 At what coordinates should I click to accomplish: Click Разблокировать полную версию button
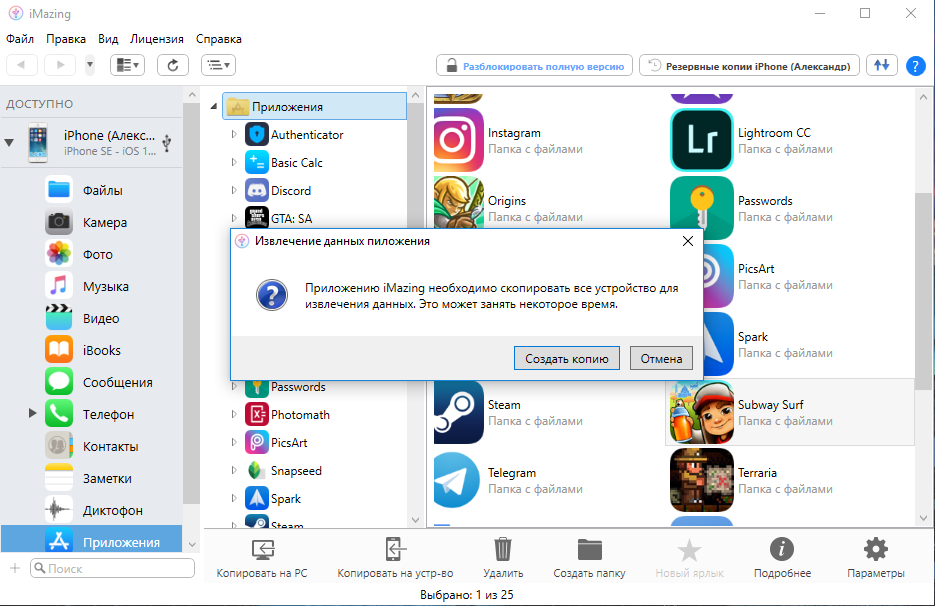pos(534,66)
